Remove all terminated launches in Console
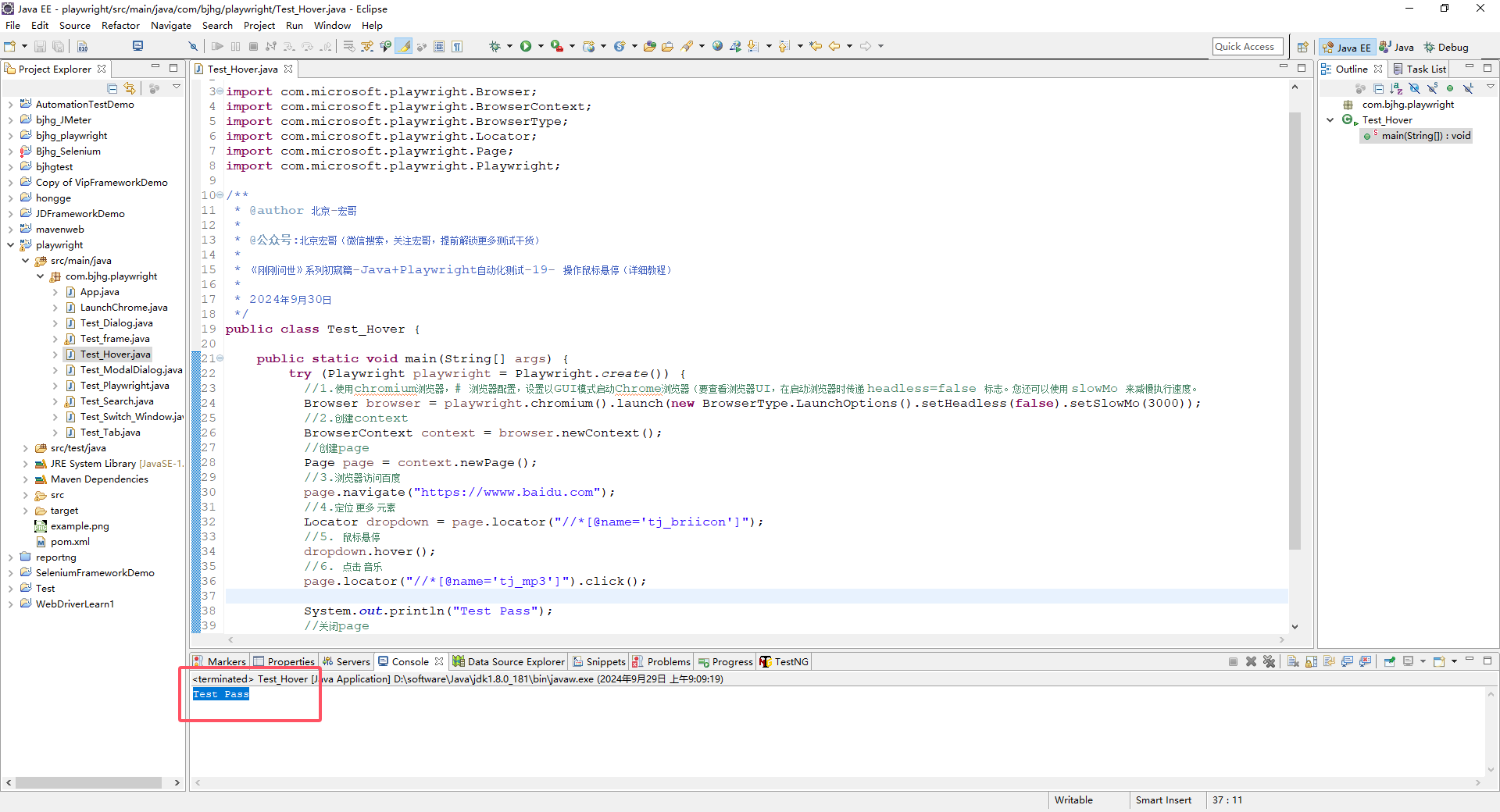Screen dimensions: 1500x812 (x=1269, y=662)
